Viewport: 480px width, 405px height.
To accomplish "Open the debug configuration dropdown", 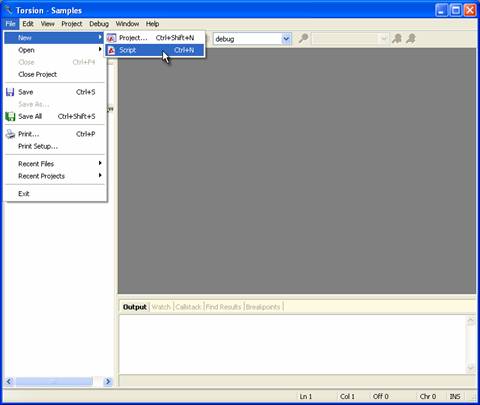I will coord(286,39).
